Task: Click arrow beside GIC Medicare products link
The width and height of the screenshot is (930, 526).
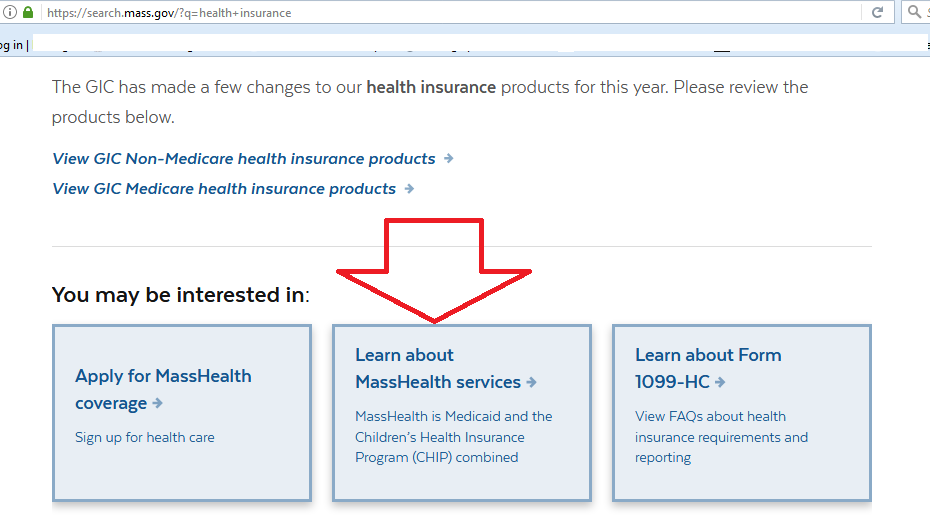Action: (409, 188)
